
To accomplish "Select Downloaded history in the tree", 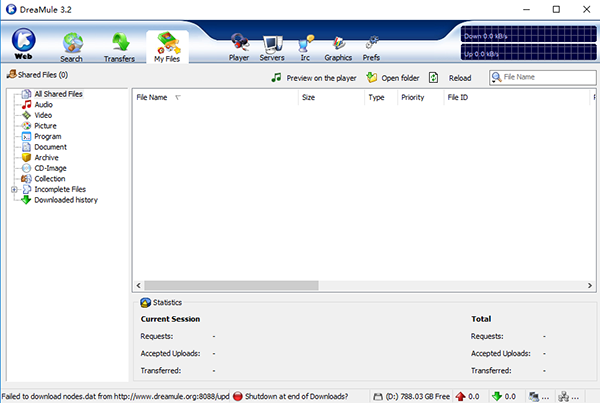I will (x=65, y=199).
